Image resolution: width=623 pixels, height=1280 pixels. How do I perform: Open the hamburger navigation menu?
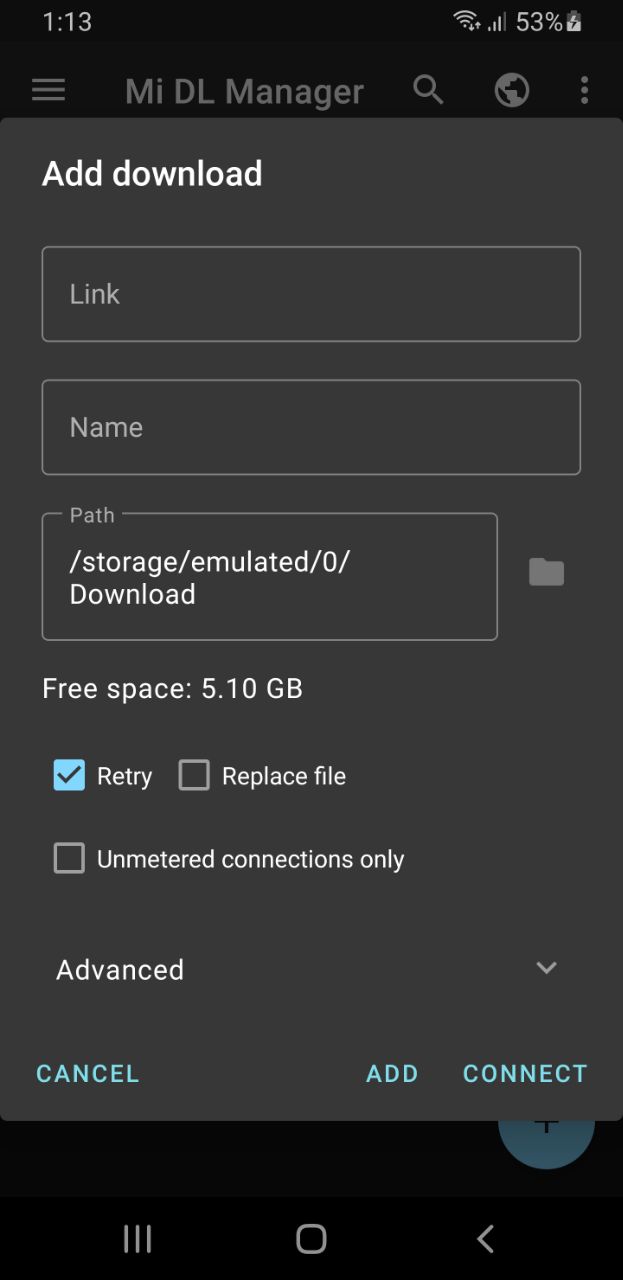(48, 90)
